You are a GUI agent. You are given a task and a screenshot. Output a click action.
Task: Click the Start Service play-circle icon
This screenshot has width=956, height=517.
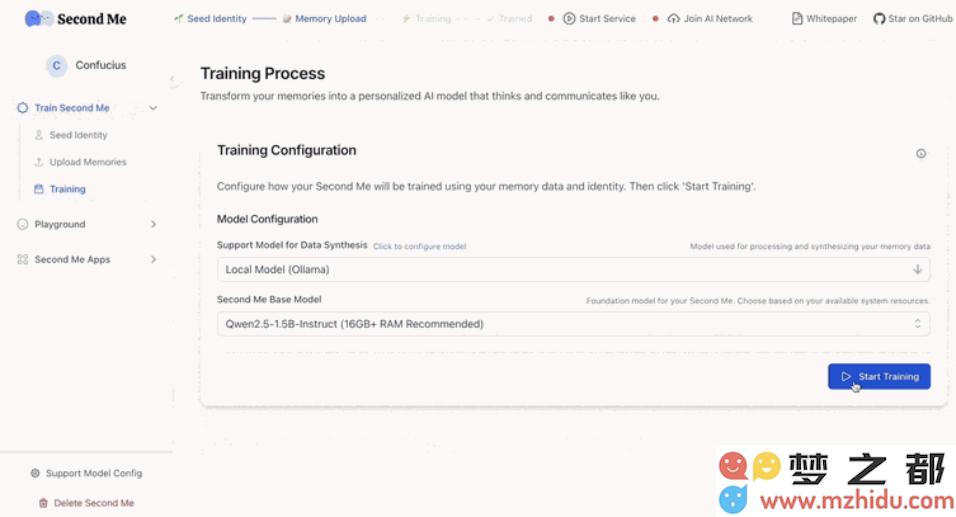pyautogui.click(x=569, y=19)
